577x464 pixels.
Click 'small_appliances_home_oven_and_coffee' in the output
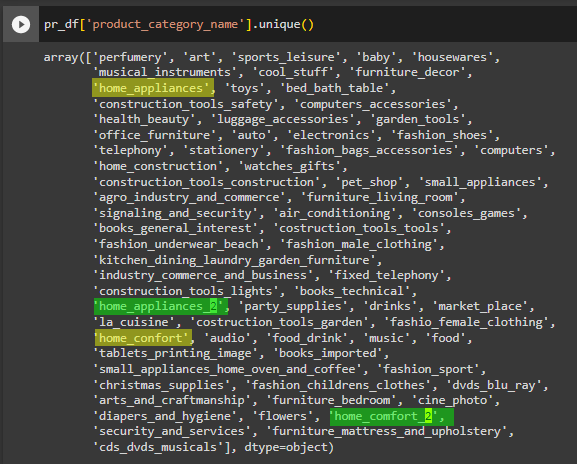tap(227, 369)
